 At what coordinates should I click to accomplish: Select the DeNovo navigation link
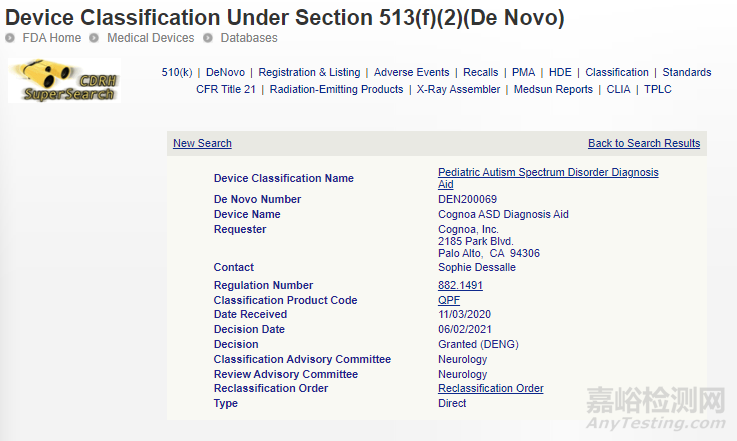point(225,72)
